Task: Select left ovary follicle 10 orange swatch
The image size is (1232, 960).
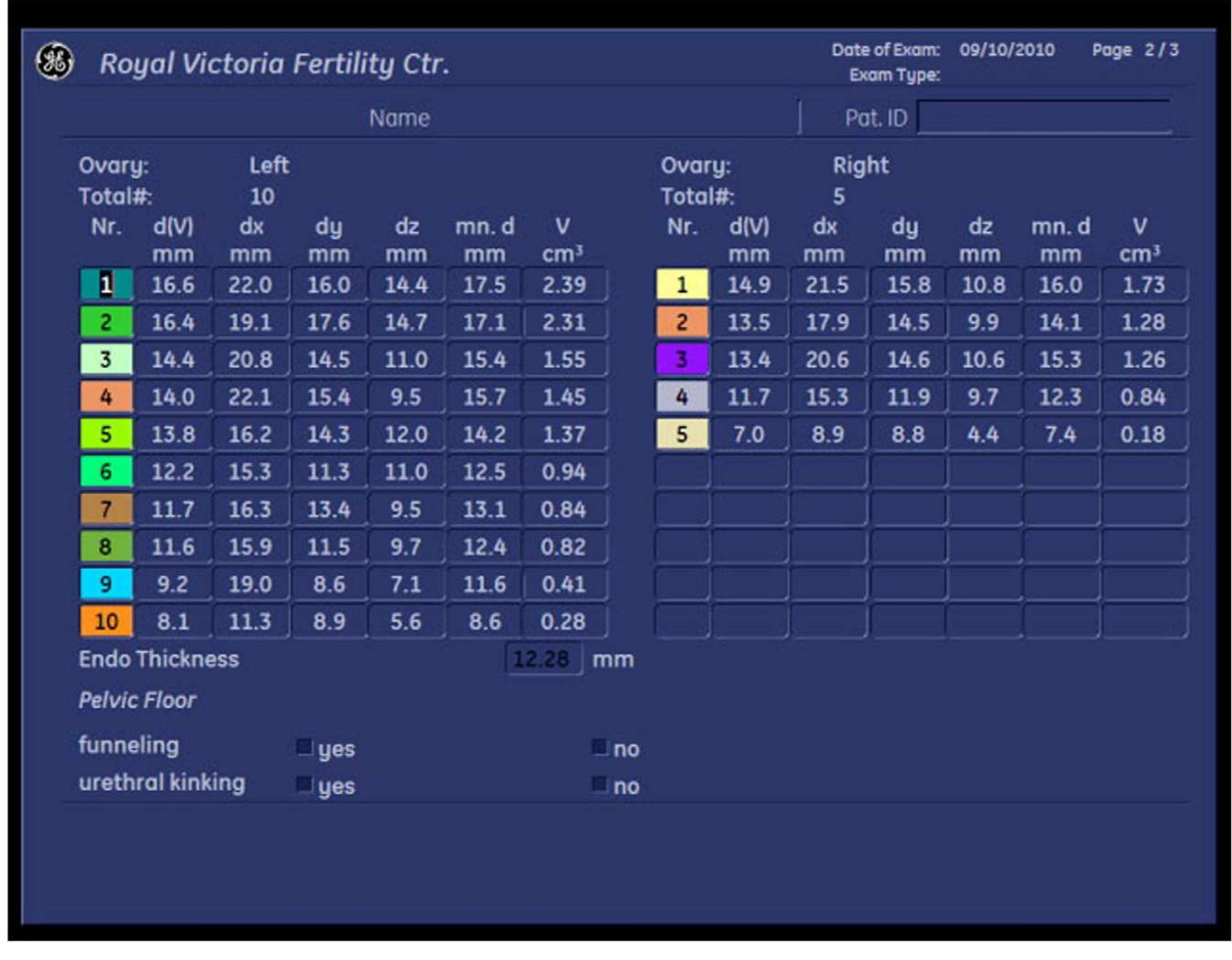Action: tap(106, 621)
